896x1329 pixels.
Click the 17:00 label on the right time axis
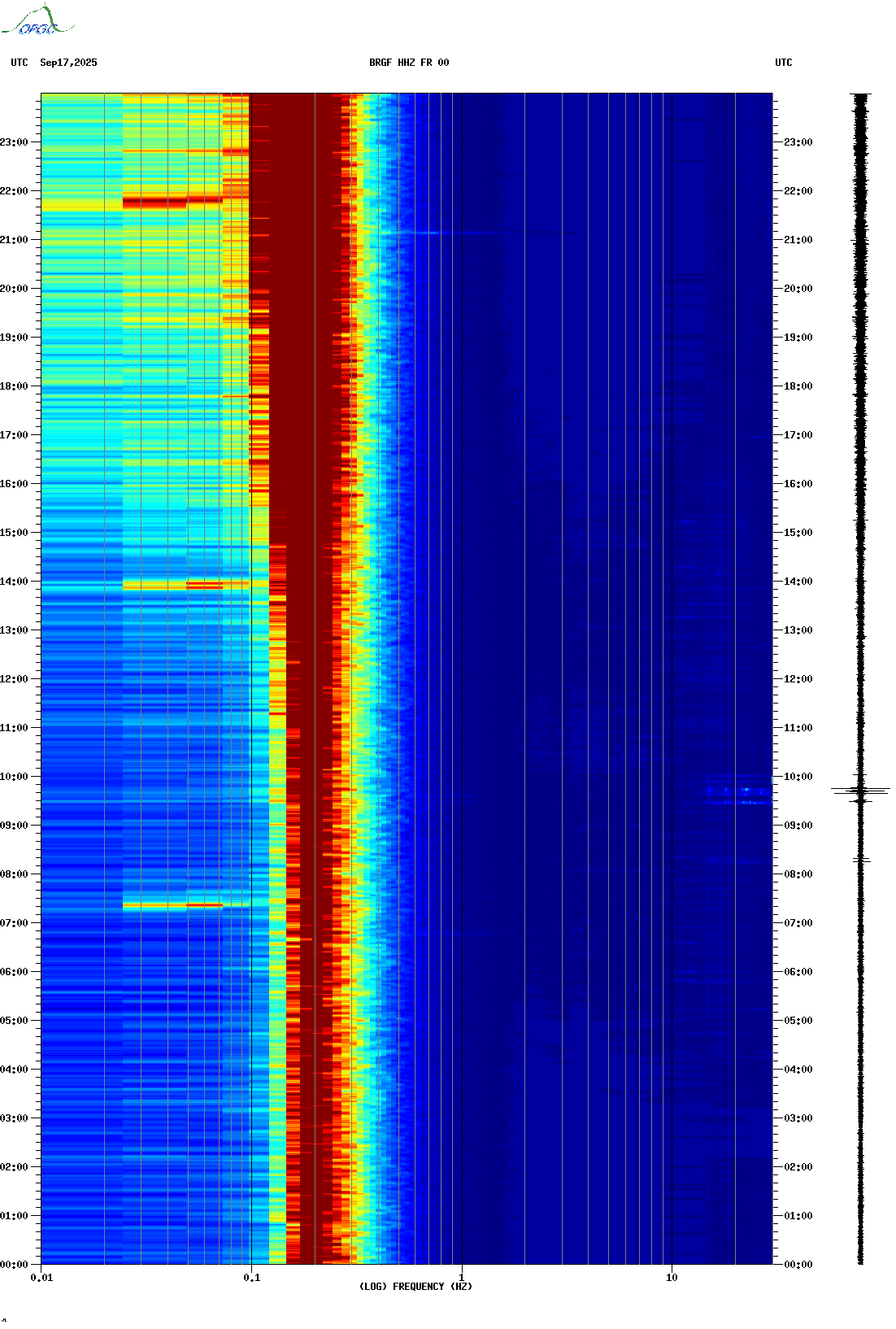click(x=798, y=435)
